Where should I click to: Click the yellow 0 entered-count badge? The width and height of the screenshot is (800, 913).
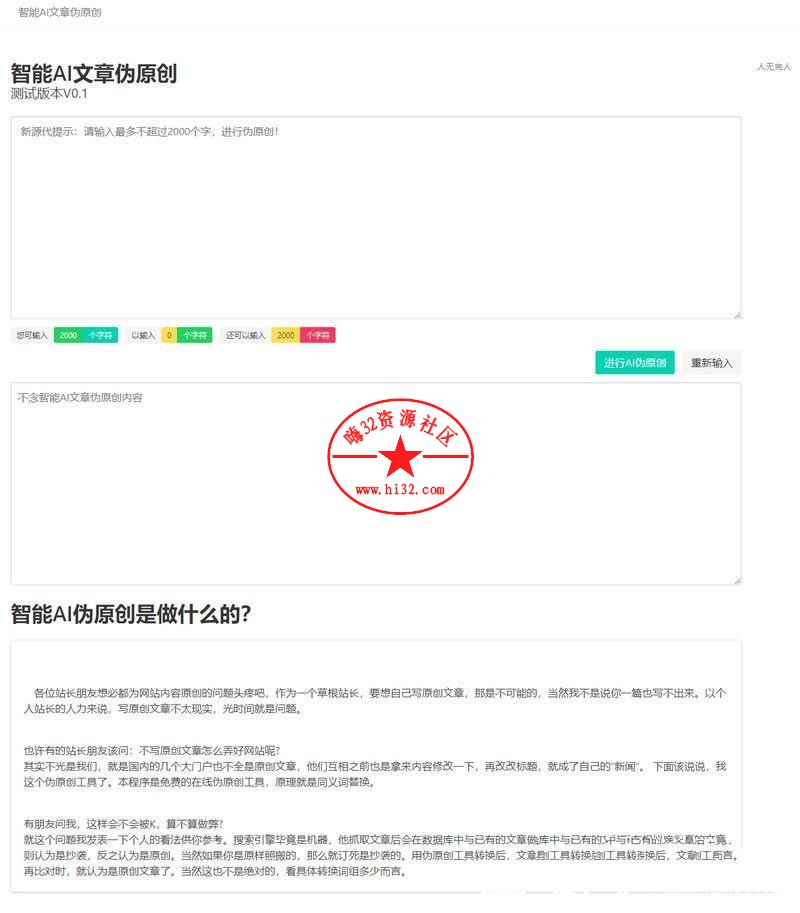point(168,335)
